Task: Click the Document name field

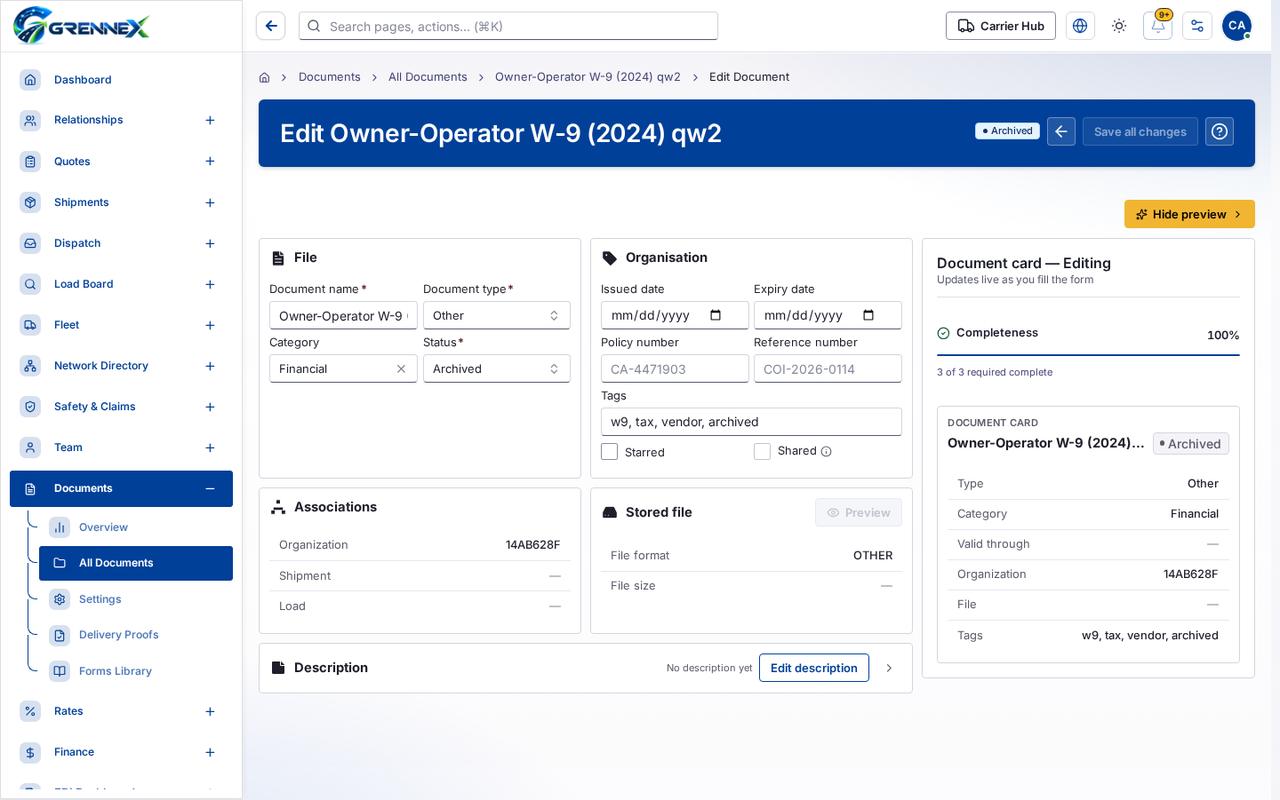Action: point(343,315)
